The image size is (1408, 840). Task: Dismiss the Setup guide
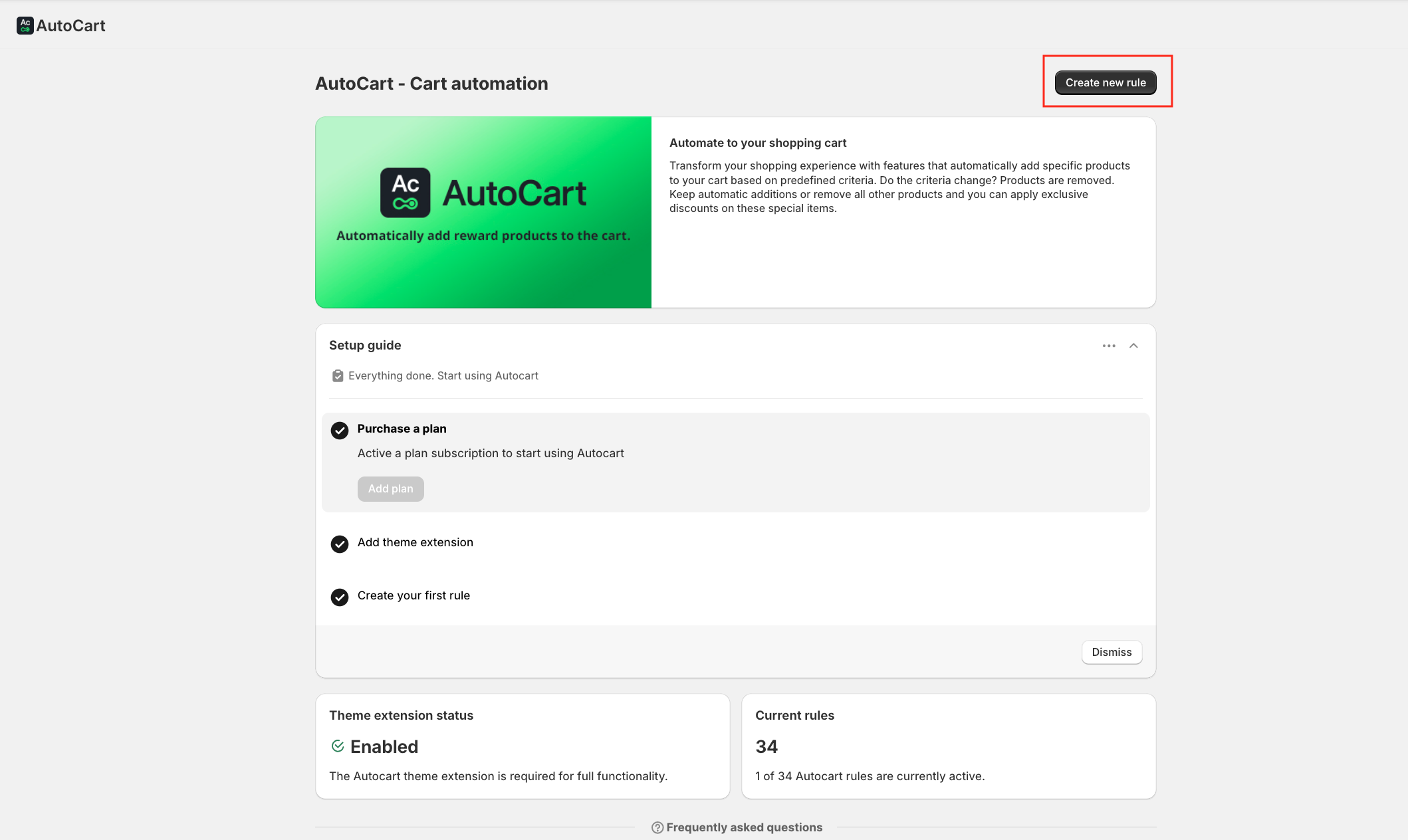pyautogui.click(x=1111, y=652)
